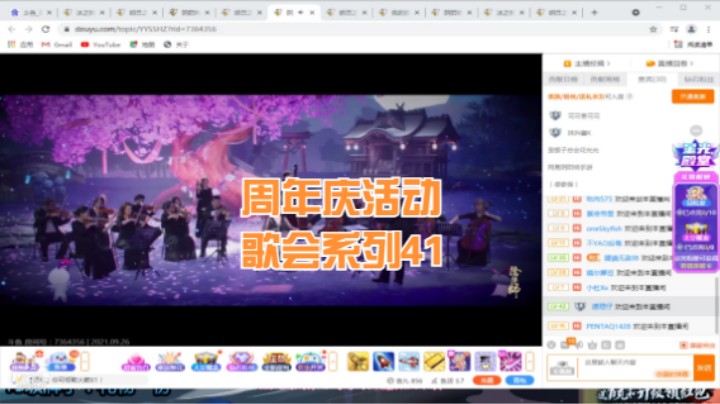Open the Gmail bookmark
Viewport: 720px width, 404px height.
[57, 45]
